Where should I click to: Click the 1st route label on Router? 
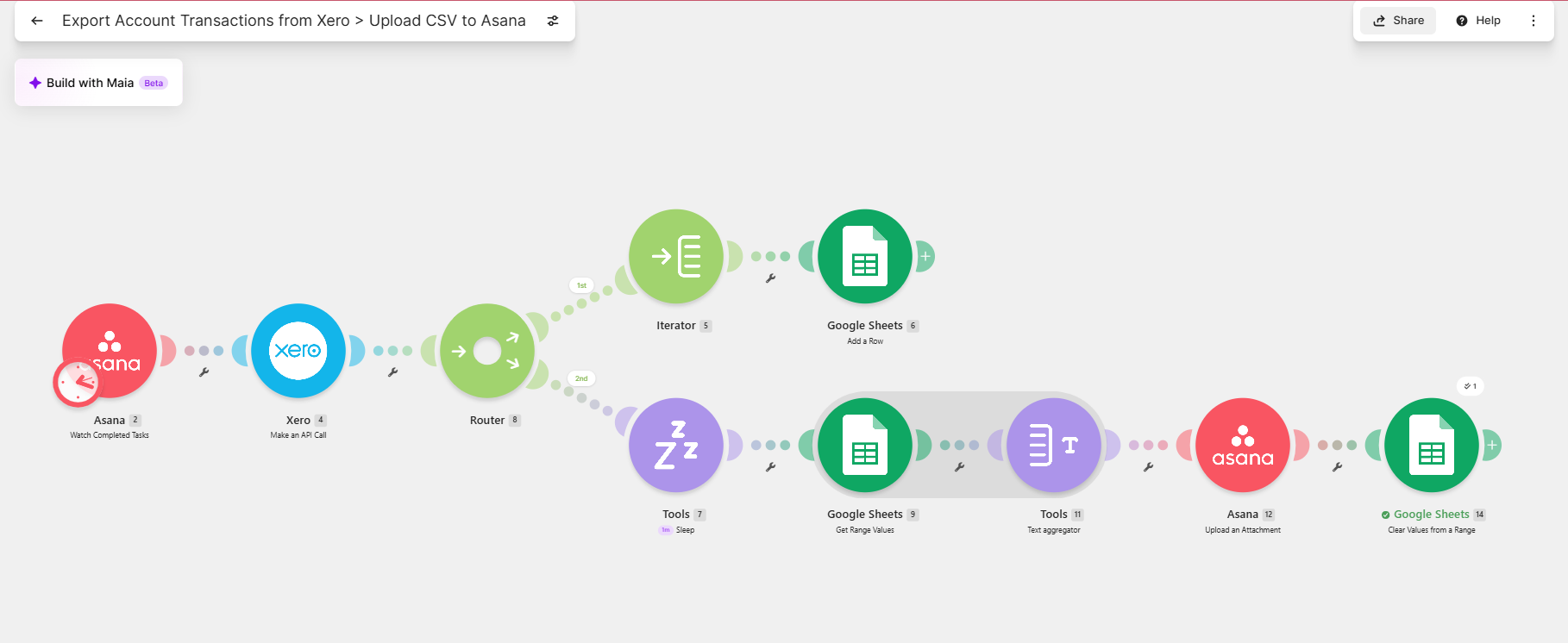(x=581, y=285)
